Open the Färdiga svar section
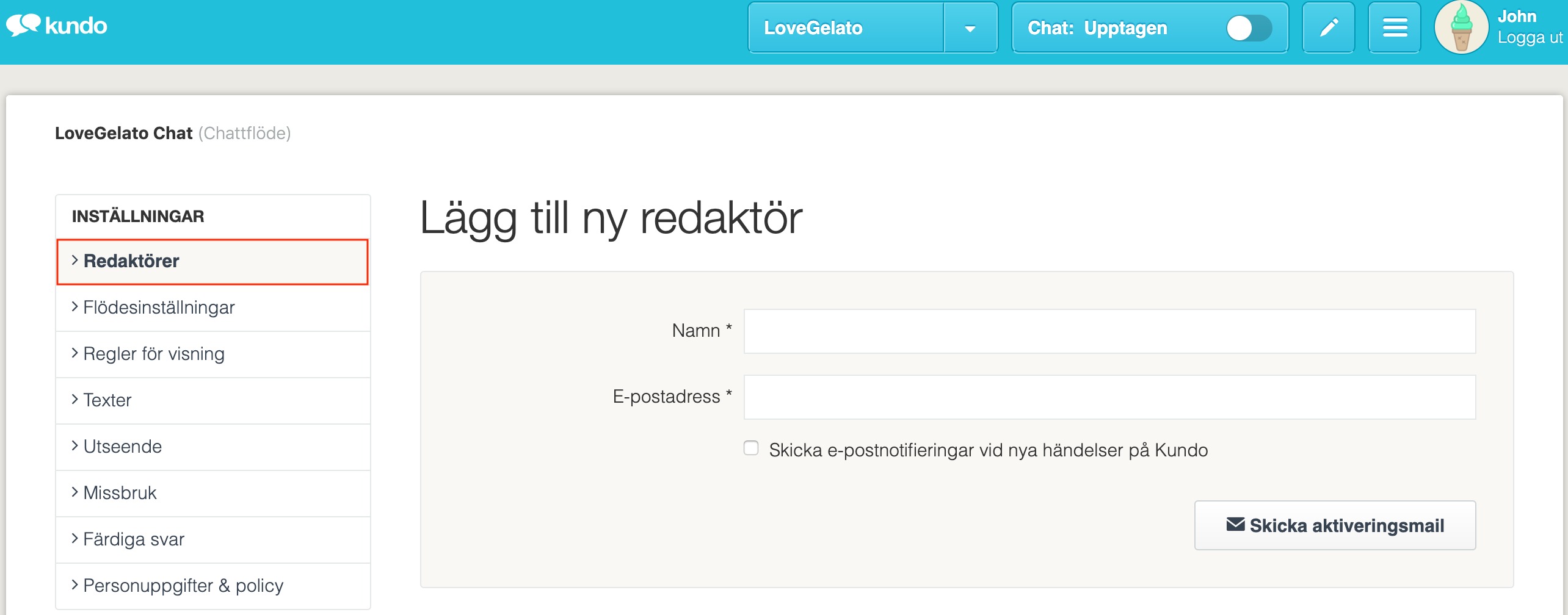 [134, 539]
